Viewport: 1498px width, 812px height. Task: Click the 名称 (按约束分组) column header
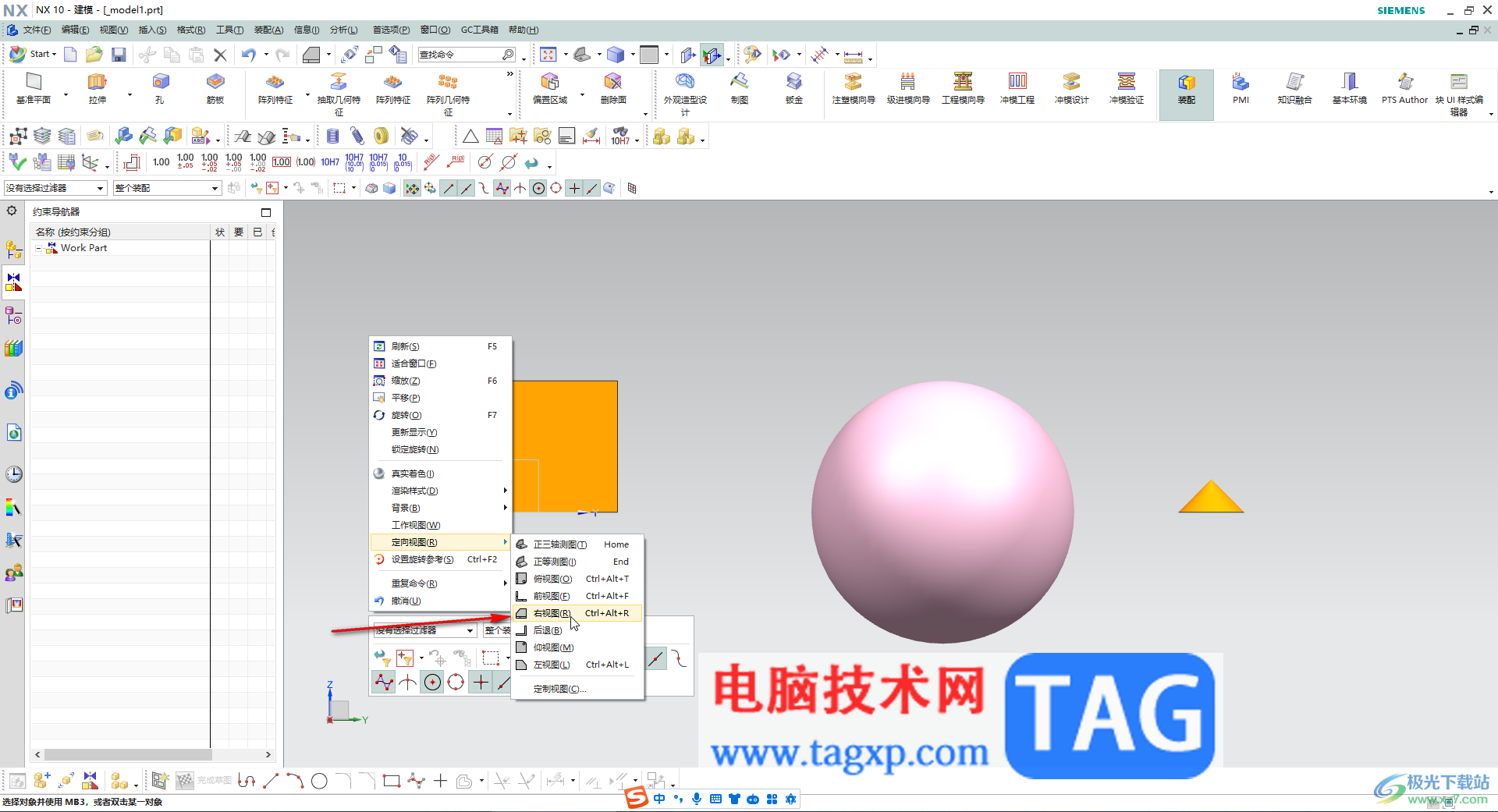[x=121, y=232]
